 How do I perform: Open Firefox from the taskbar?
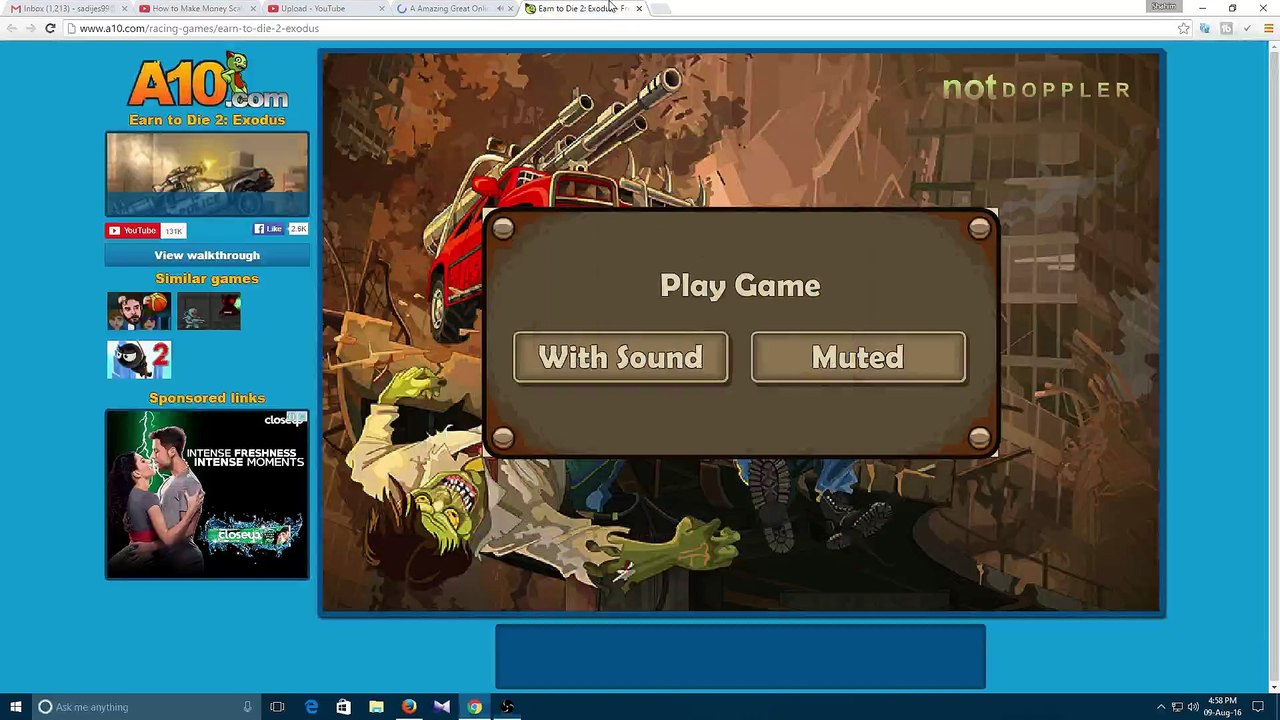pyautogui.click(x=409, y=707)
